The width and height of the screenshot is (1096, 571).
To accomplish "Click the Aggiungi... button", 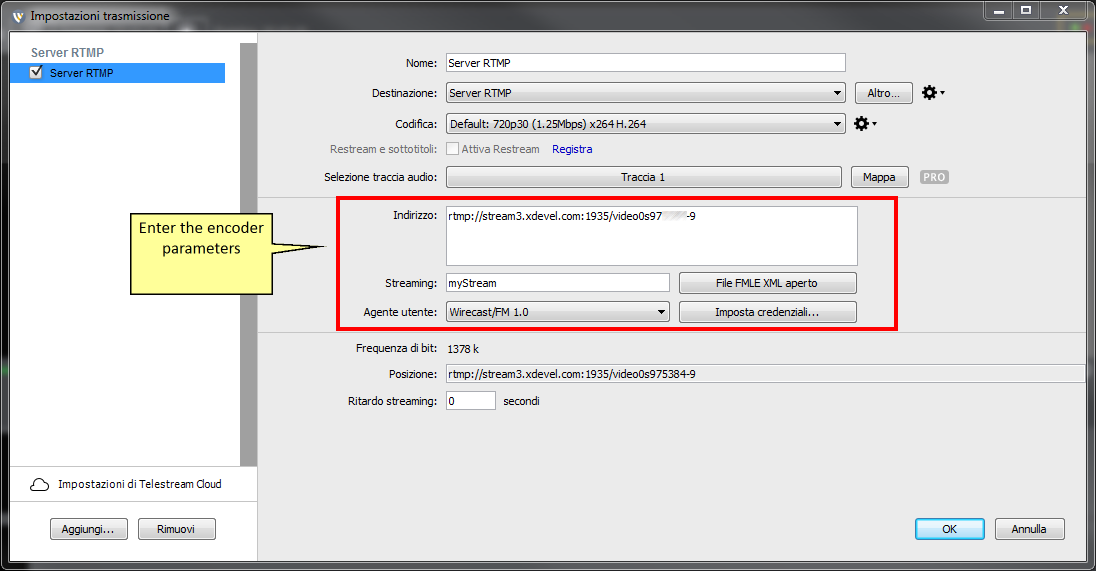I will coord(88,529).
